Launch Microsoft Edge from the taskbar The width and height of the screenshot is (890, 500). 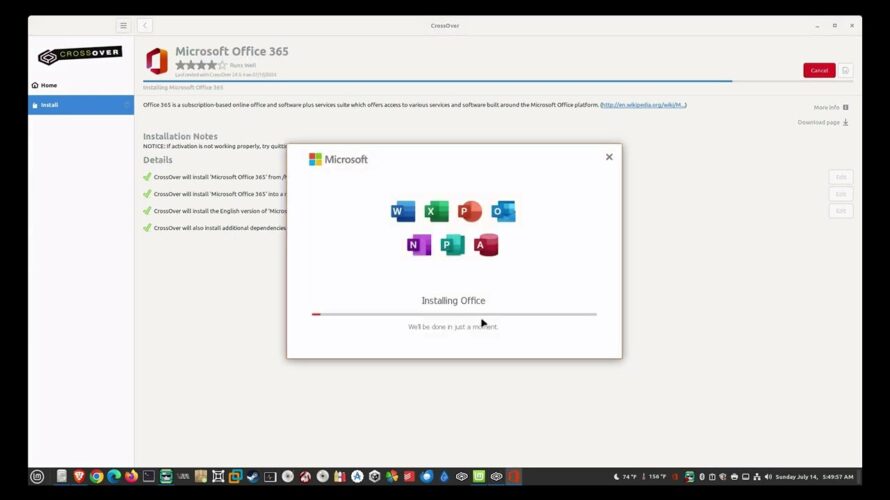pyautogui.click(x=114, y=477)
